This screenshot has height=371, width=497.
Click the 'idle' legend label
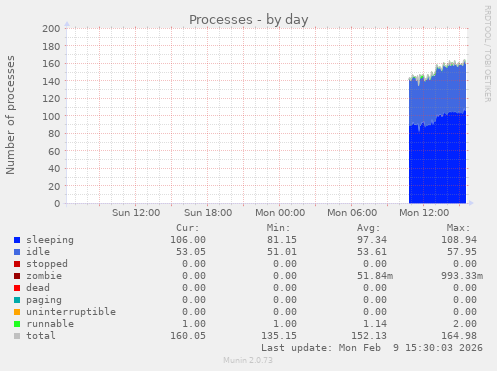click(38, 252)
